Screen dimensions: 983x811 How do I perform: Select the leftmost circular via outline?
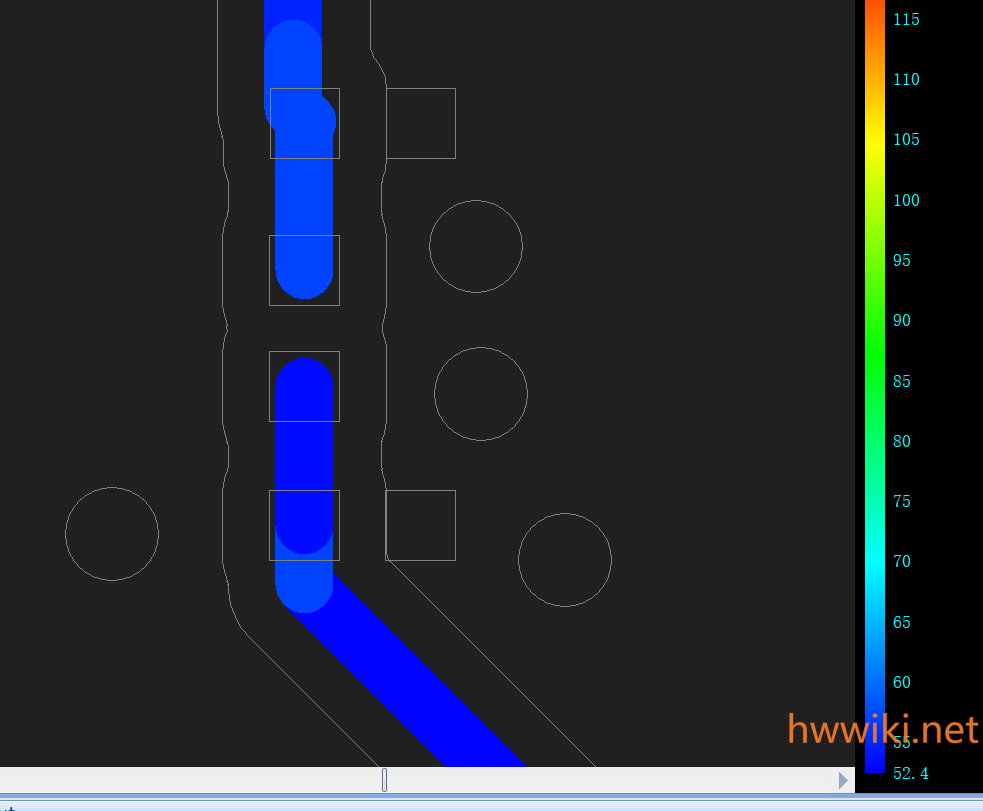coord(112,534)
